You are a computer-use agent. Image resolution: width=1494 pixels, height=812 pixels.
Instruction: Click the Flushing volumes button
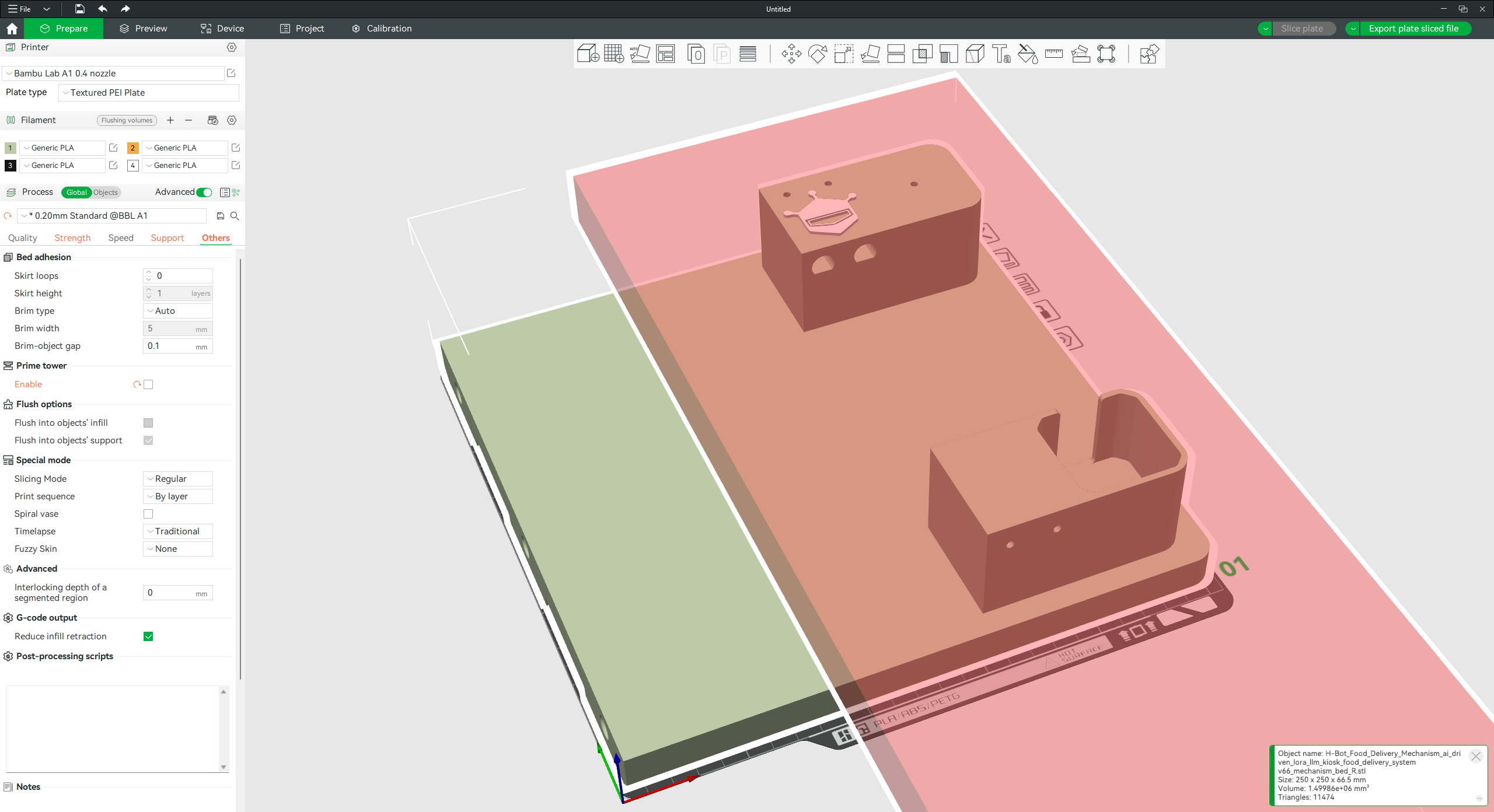pyautogui.click(x=127, y=120)
